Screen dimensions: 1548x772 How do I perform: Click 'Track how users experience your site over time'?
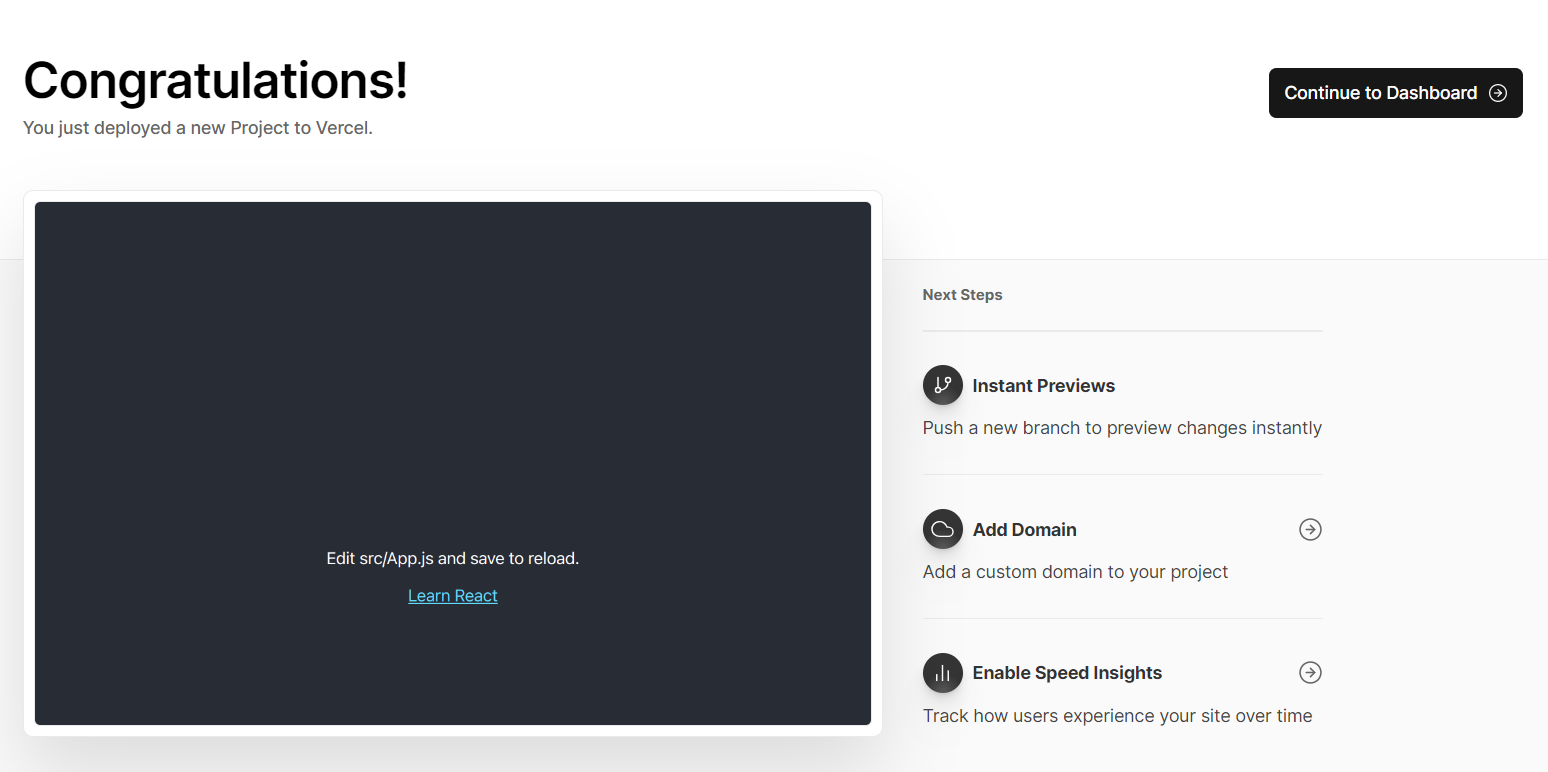tap(1117, 716)
